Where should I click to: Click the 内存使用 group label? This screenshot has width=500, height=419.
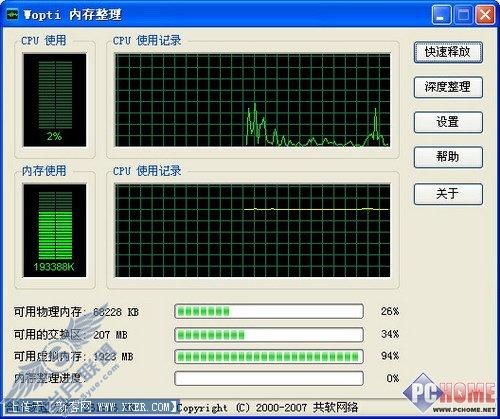(x=44, y=171)
